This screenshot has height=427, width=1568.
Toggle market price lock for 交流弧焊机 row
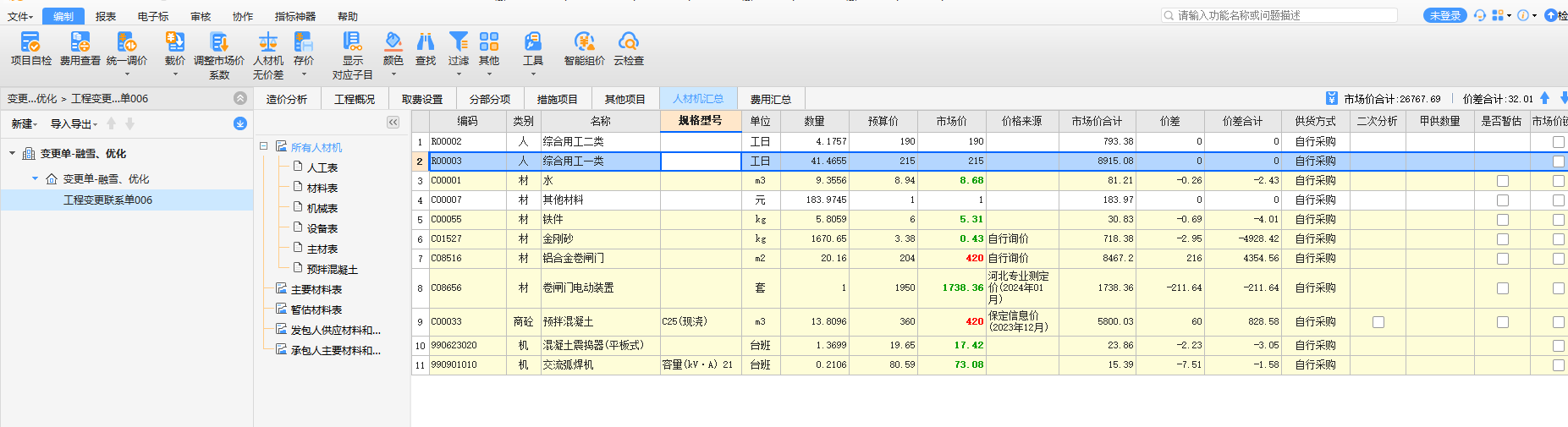tap(1558, 365)
